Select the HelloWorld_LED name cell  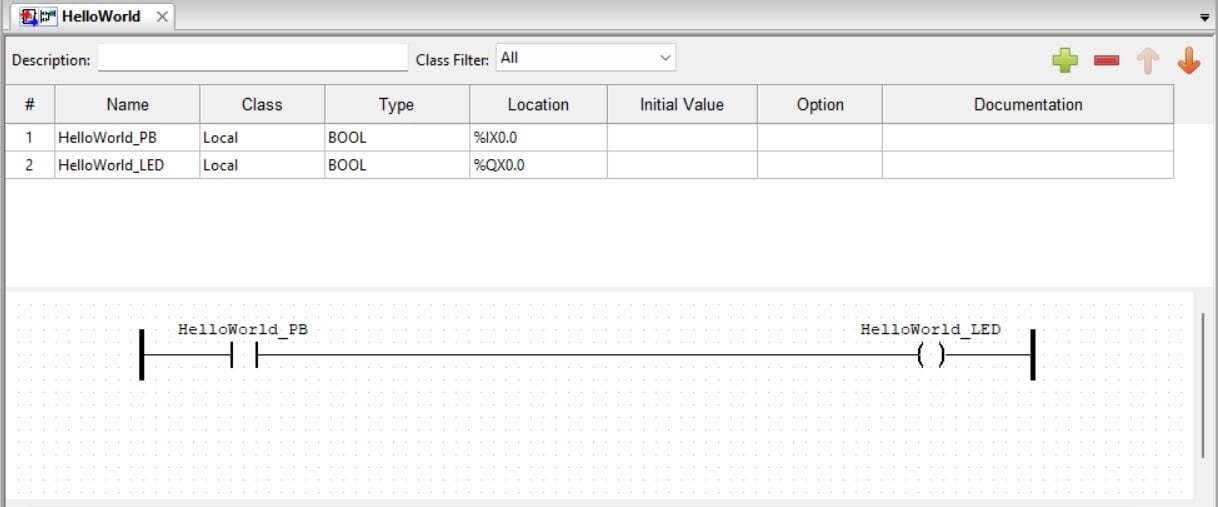tap(127, 165)
